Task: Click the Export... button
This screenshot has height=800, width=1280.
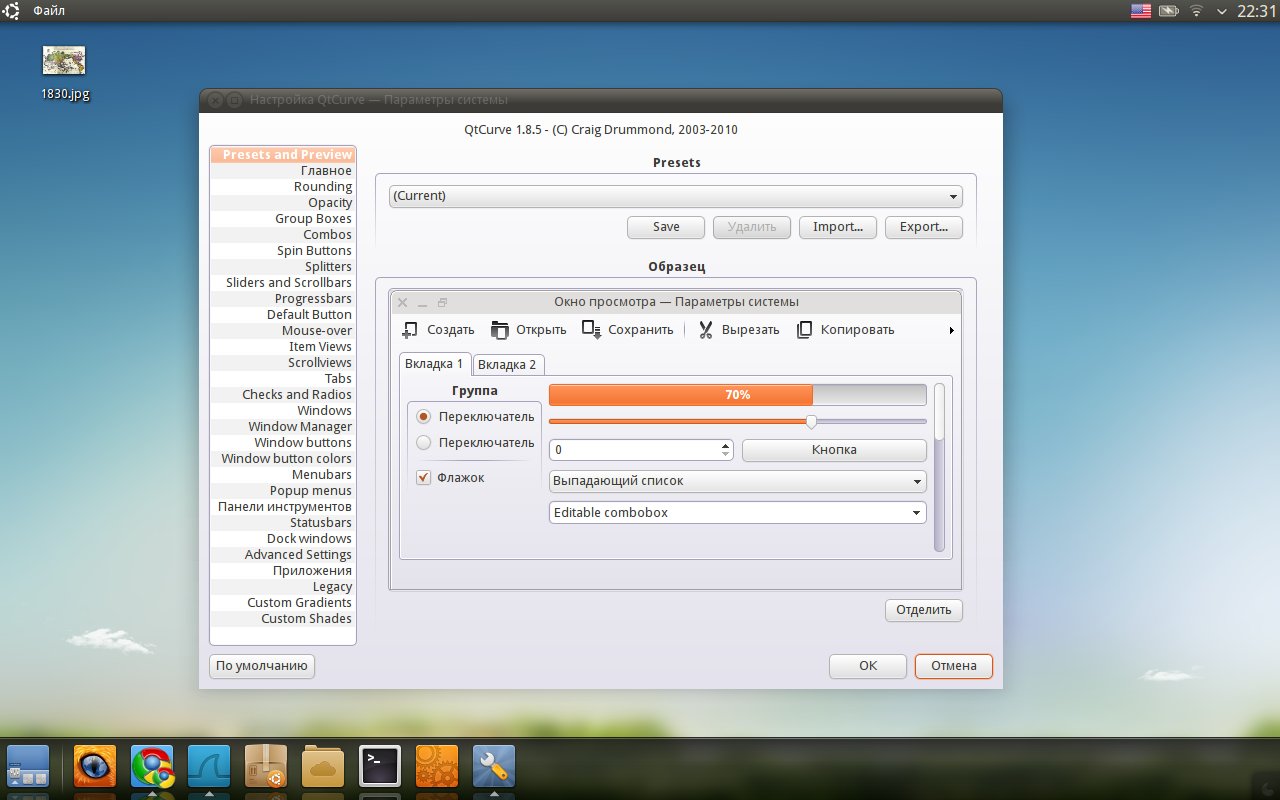Action: tap(924, 227)
